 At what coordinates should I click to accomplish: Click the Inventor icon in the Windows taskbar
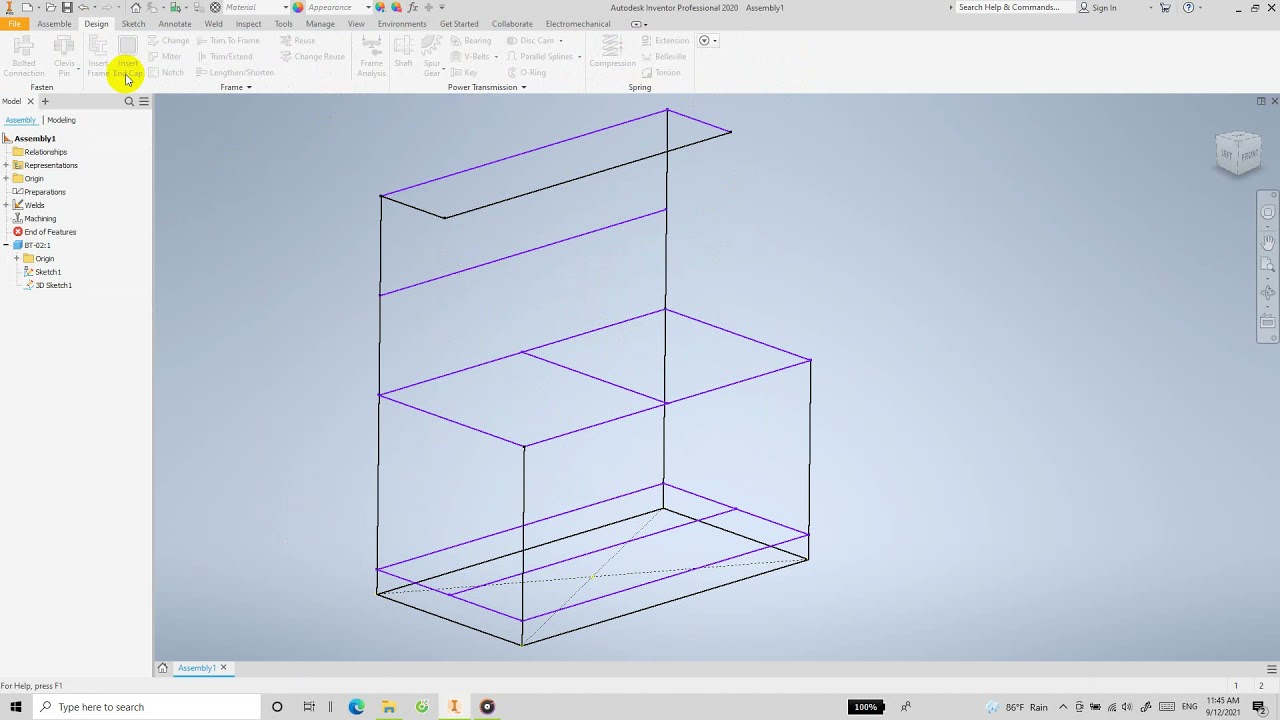coord(454,707)
